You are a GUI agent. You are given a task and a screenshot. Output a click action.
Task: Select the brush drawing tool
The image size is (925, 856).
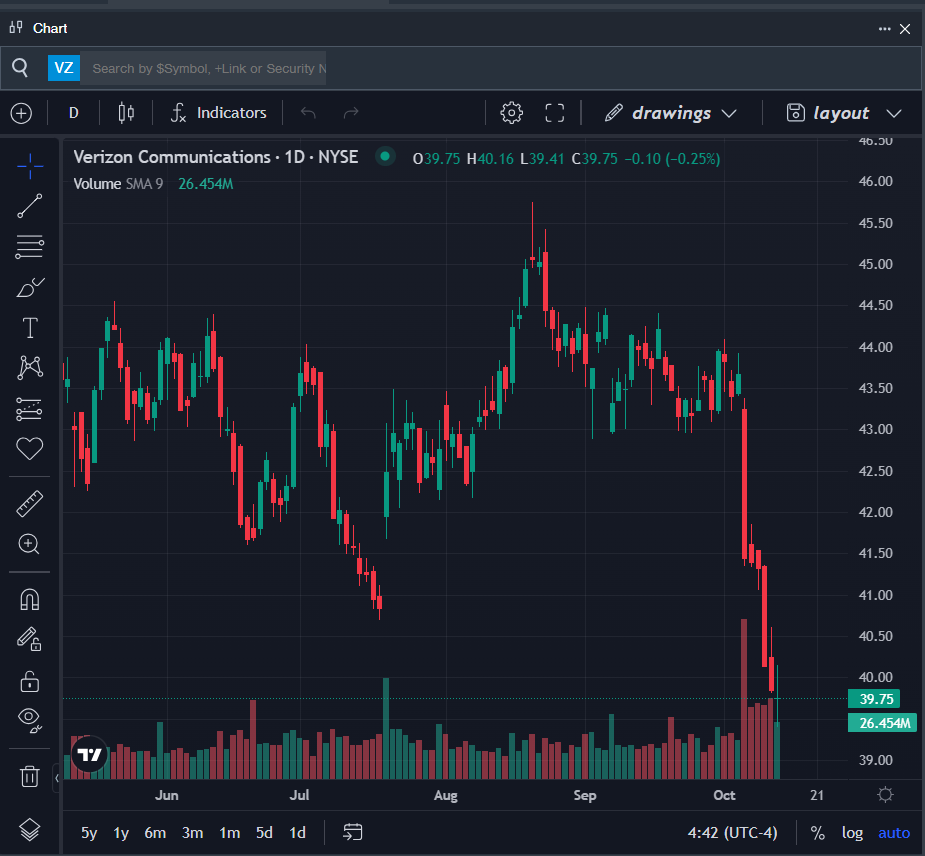pos(30,287)
